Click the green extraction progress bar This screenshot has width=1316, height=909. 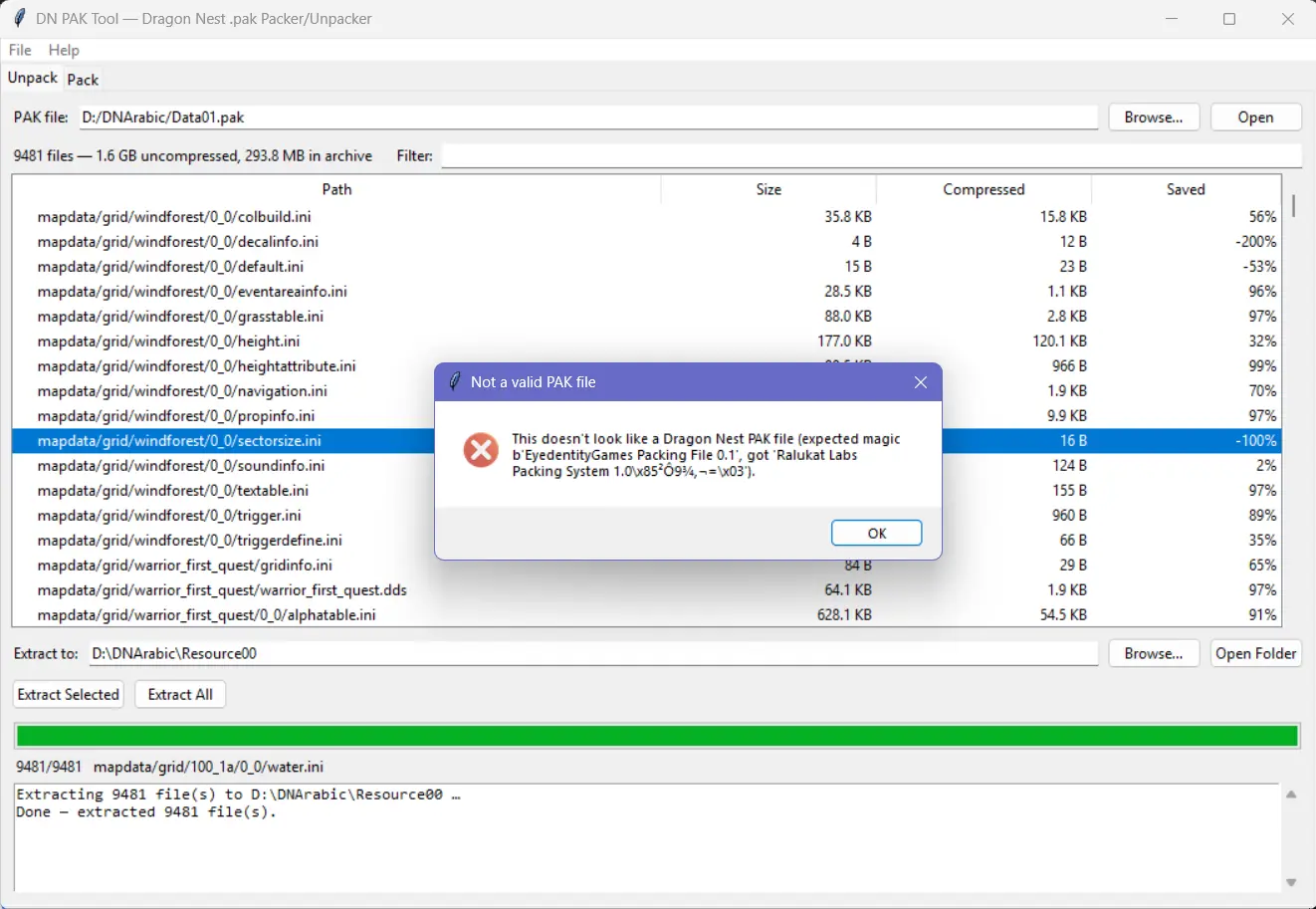tap(657, 736)
